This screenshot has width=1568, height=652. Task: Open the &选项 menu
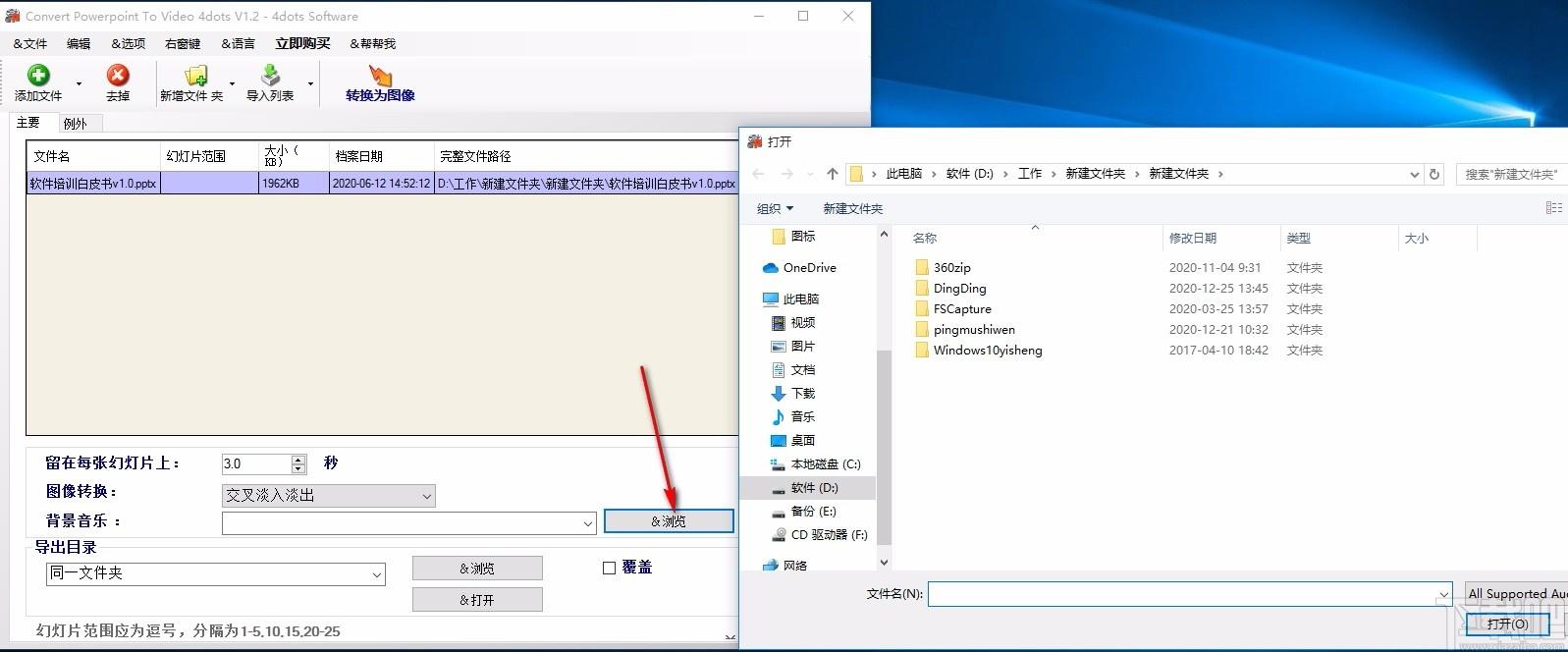click(x=129, y=43)
